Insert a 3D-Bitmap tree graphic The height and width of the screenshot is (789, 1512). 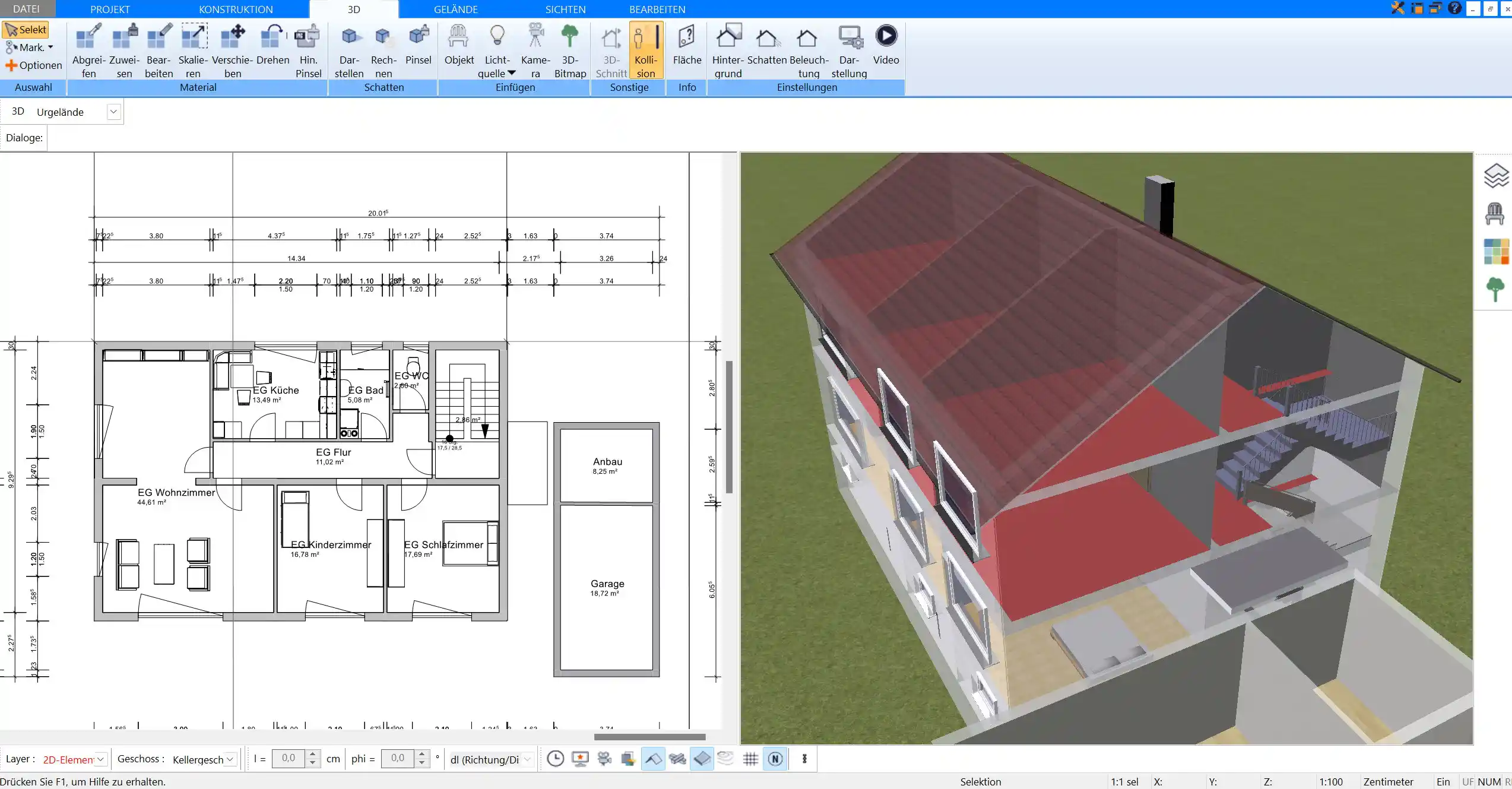(570, 51)
